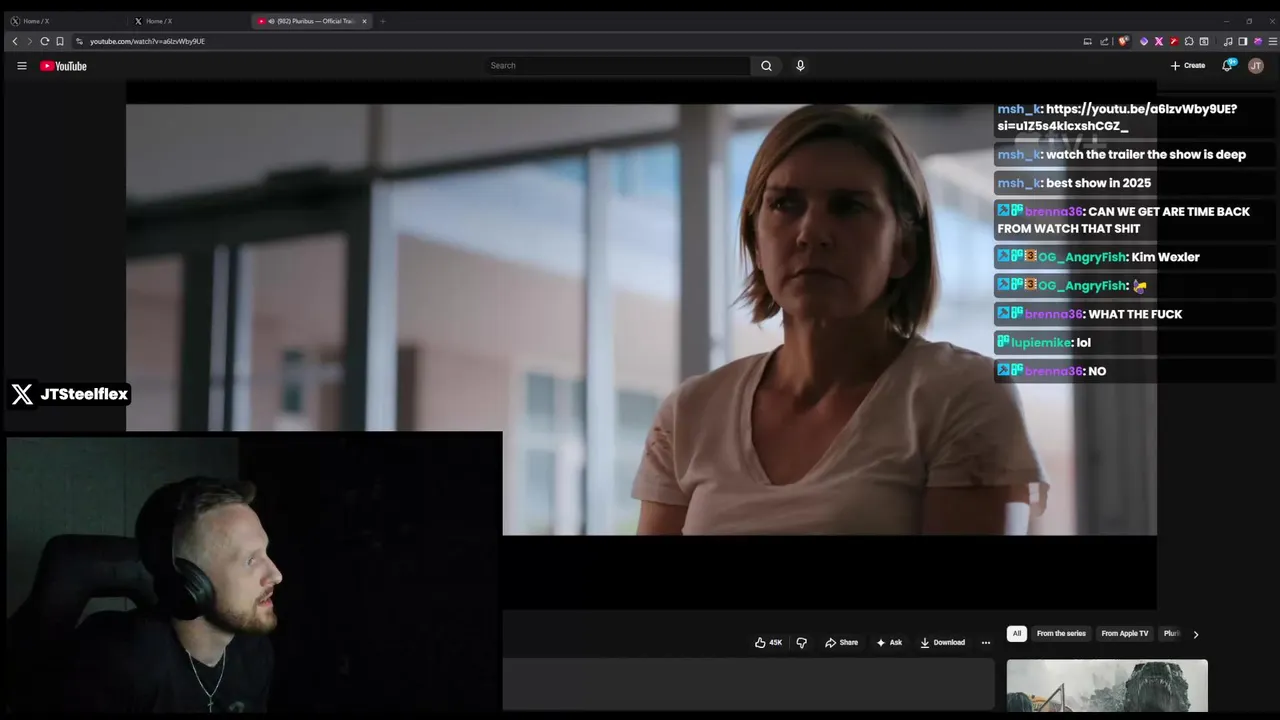Click lupiemike's 'lol' chat message
Image resolution: width=1280 pixels, height=720 pixels.
(x=1083, y=342)
